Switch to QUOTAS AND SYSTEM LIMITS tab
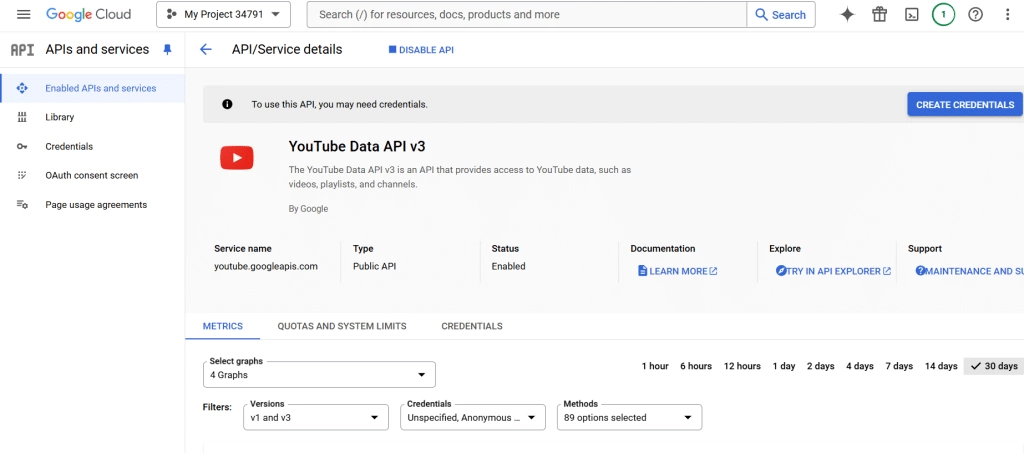Image resolution: width=1024 pixels, height=453 pixels. tap(342, 326)
